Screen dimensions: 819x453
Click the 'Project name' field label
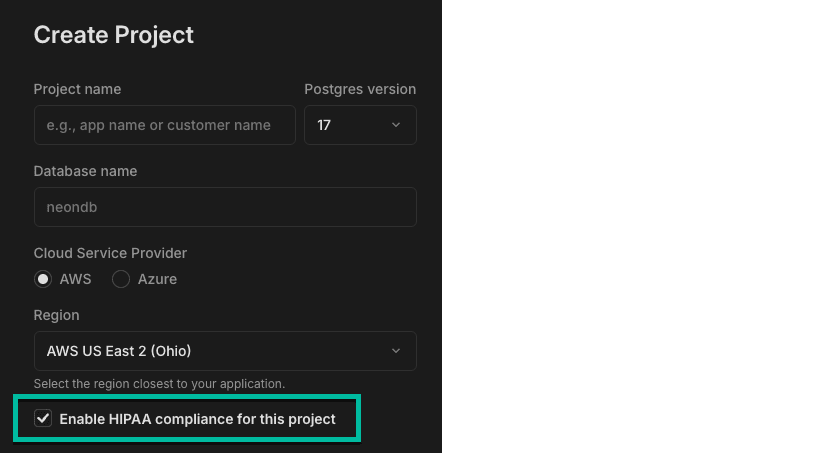point(77,89)
